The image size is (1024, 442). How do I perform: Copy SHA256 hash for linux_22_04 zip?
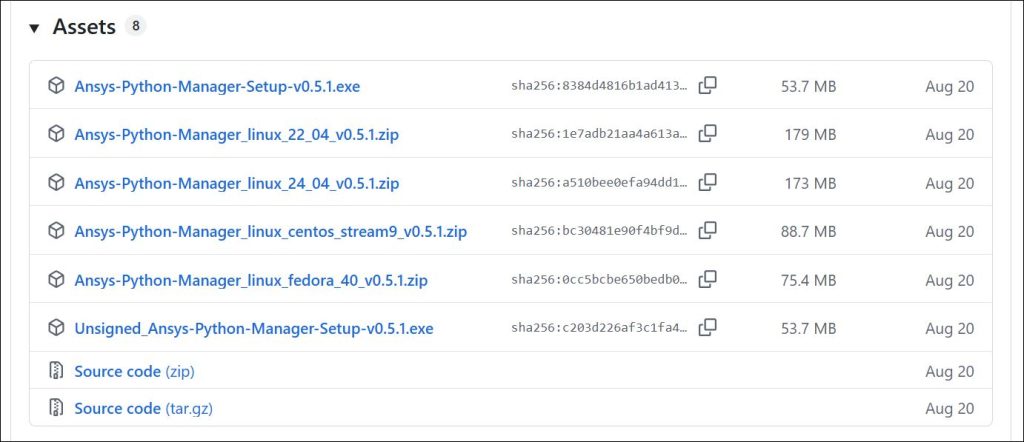(707, 134)
